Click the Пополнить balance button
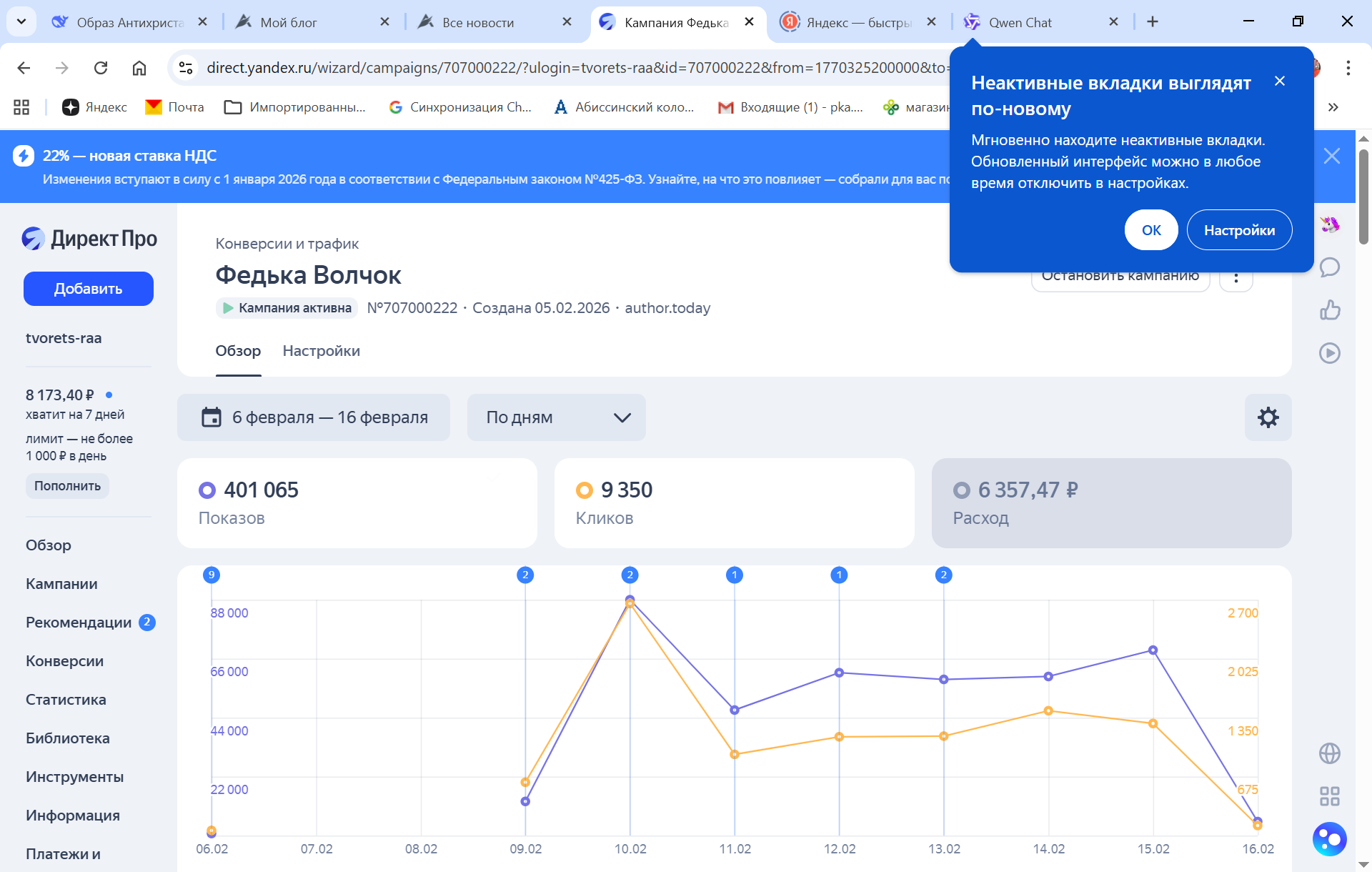The width and height of the screenshot is (1372, 872). click(67, 486)
